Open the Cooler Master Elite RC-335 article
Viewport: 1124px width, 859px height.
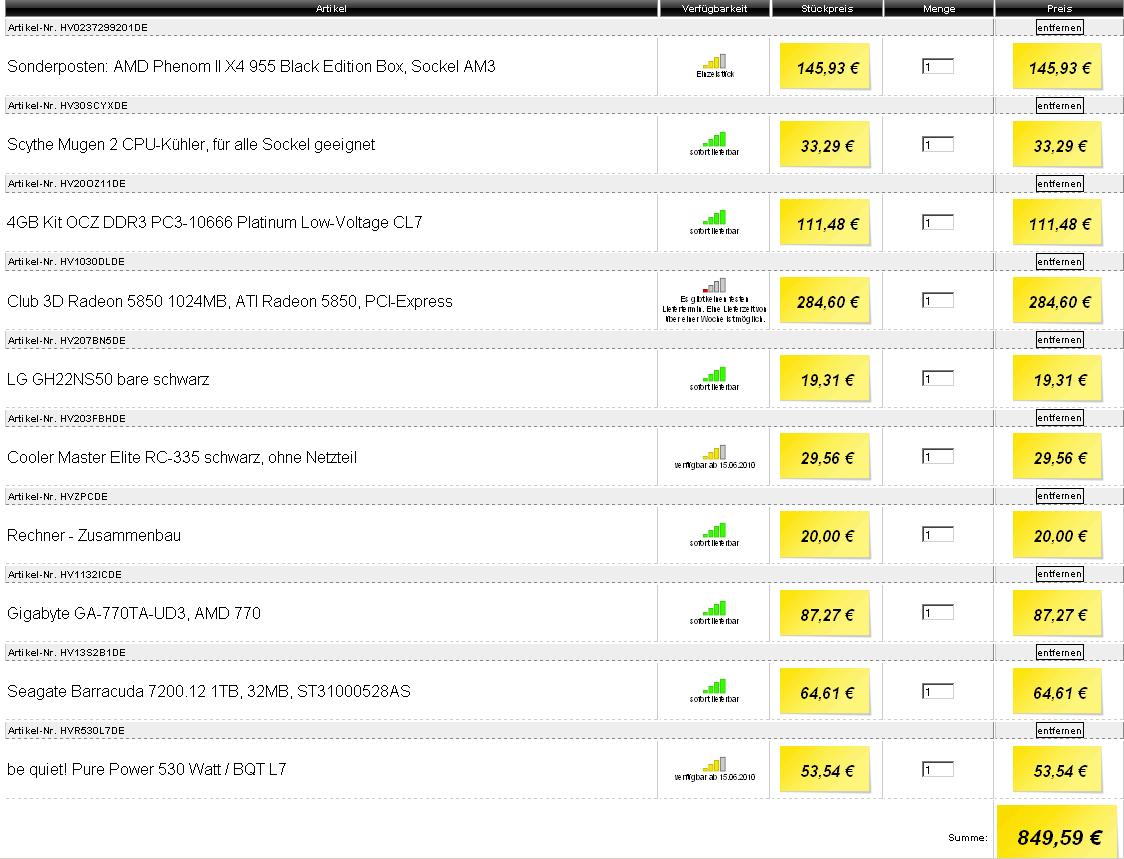coord(181,457)
